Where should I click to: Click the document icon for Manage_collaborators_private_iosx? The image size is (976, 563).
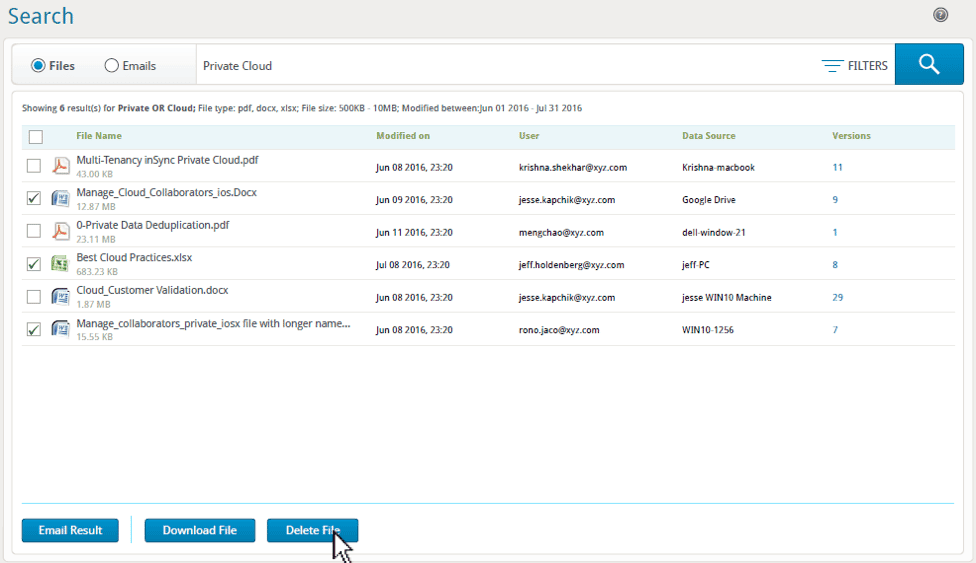[61, 329]
